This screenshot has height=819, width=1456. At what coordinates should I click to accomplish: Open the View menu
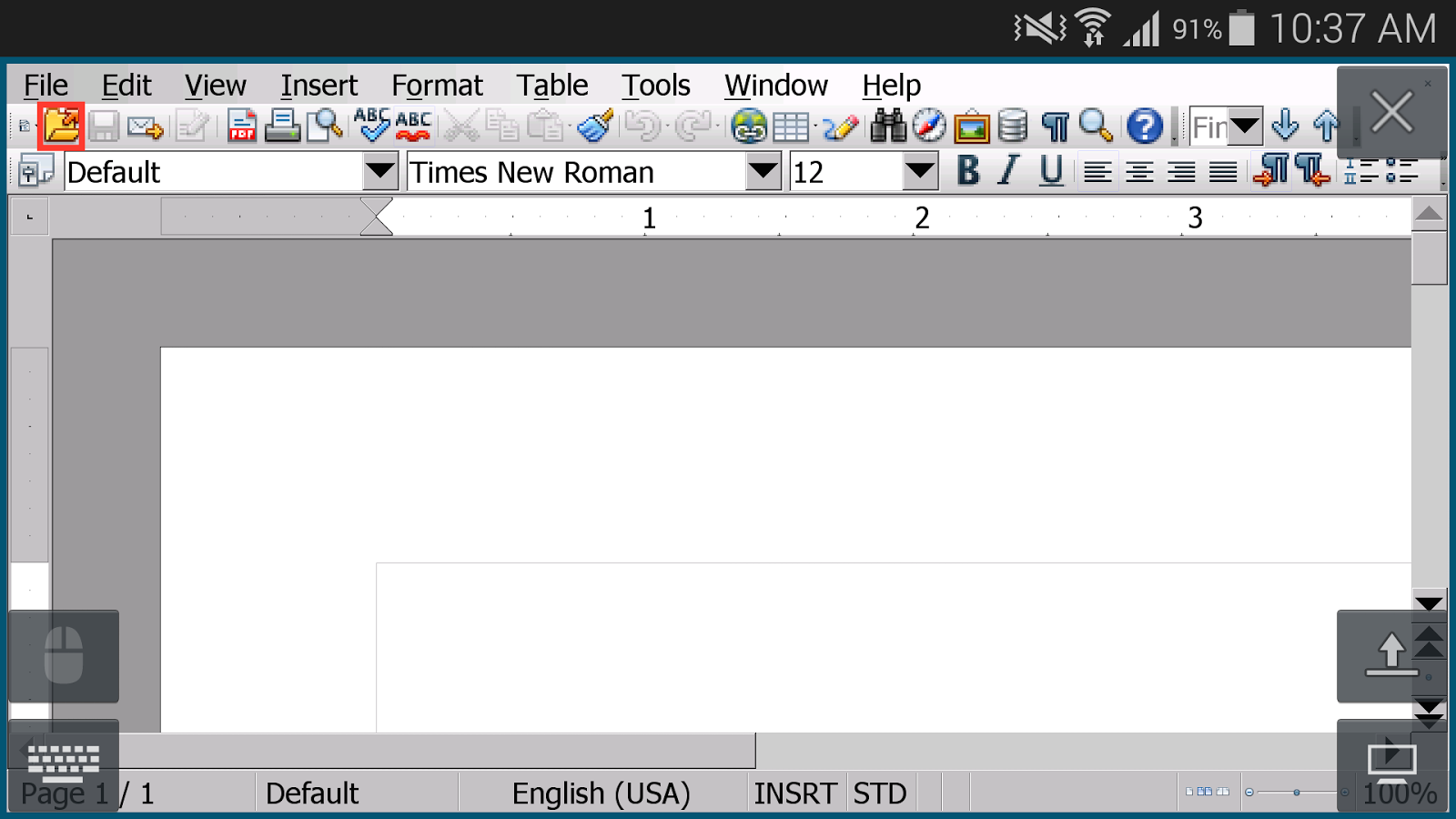tap(216, 86)
